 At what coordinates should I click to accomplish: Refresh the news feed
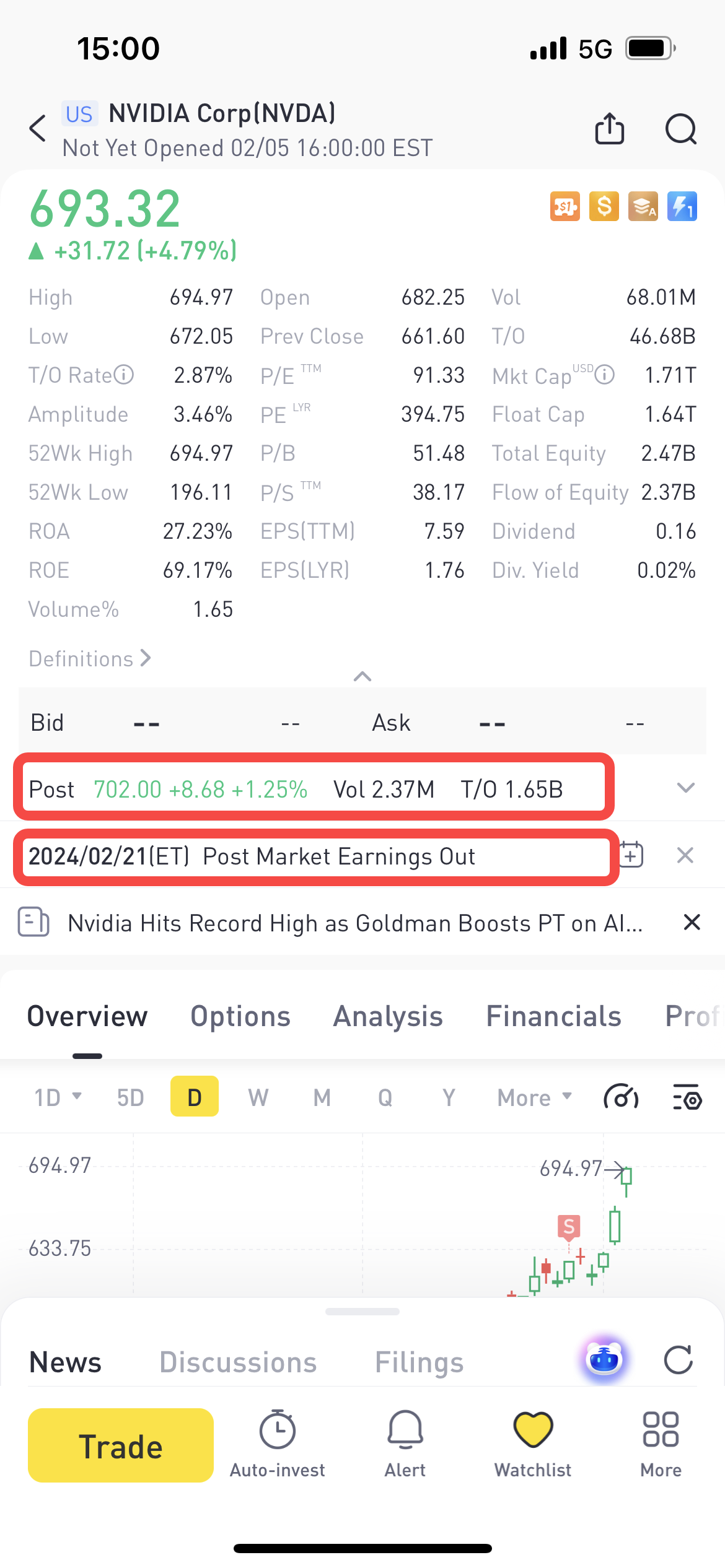pyautogui.click(x=678, y=1360)
